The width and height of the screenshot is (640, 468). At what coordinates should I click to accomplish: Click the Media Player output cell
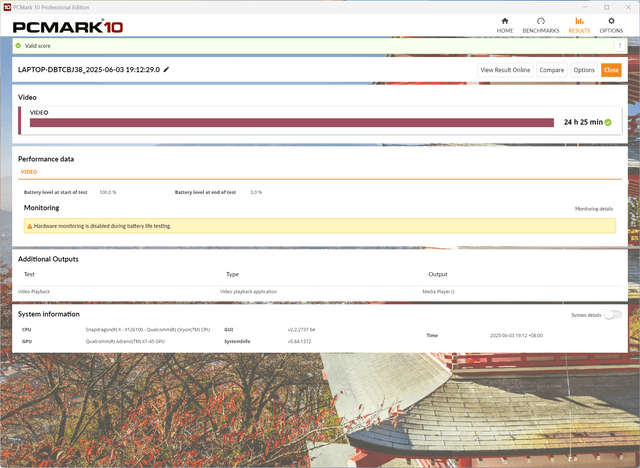(x=438, y=291)
